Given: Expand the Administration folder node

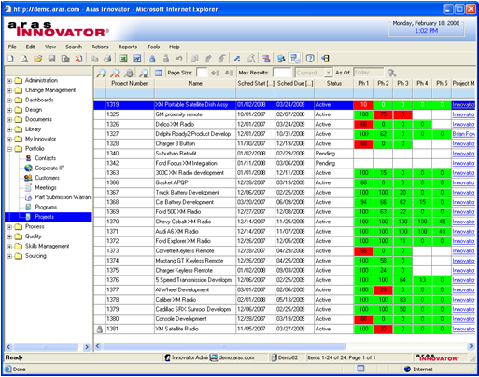Looking at the screenshot, I should coord(10,80).
